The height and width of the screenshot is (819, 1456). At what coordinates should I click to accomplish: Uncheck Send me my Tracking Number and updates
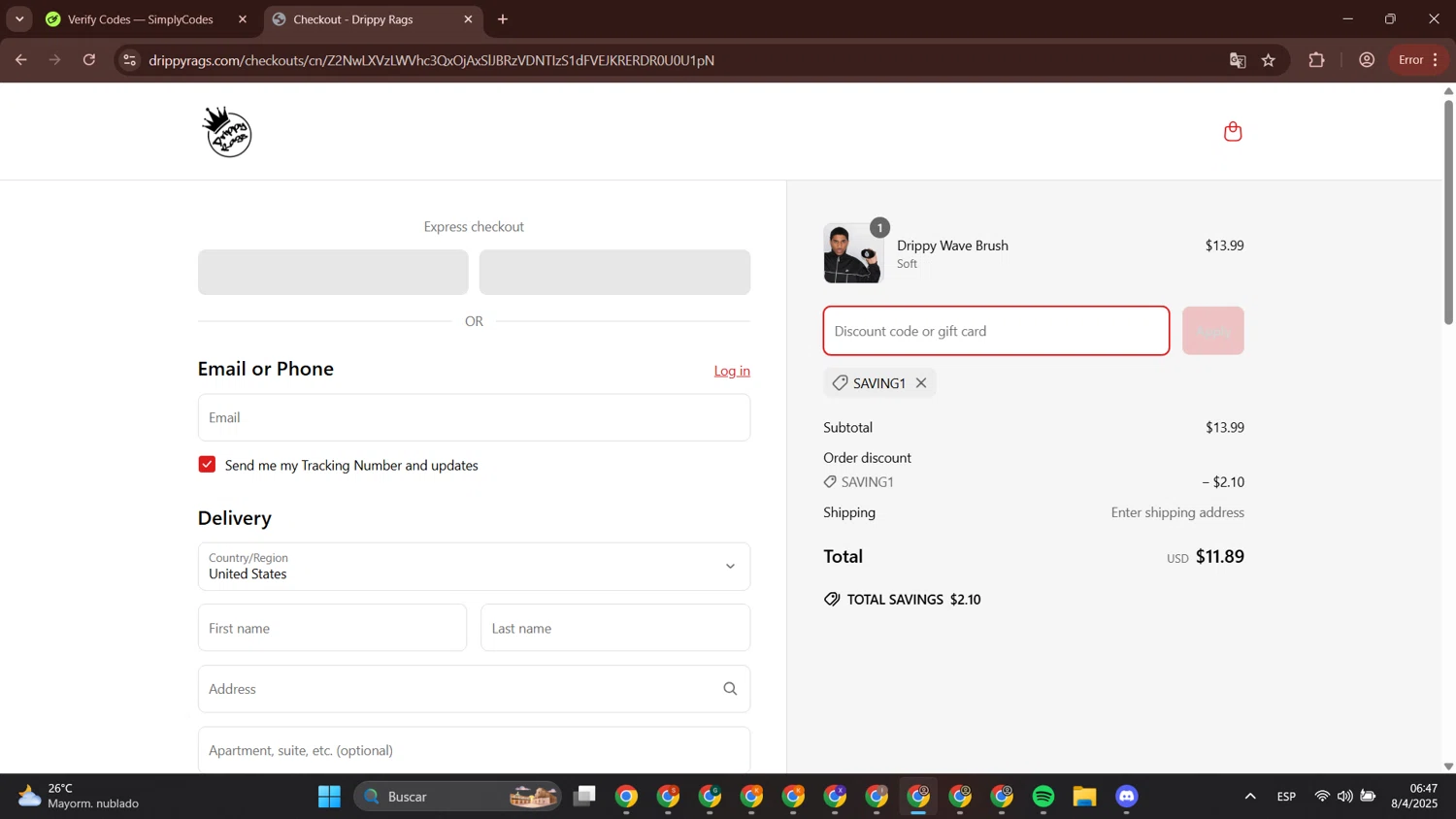(x=207, y=465)
